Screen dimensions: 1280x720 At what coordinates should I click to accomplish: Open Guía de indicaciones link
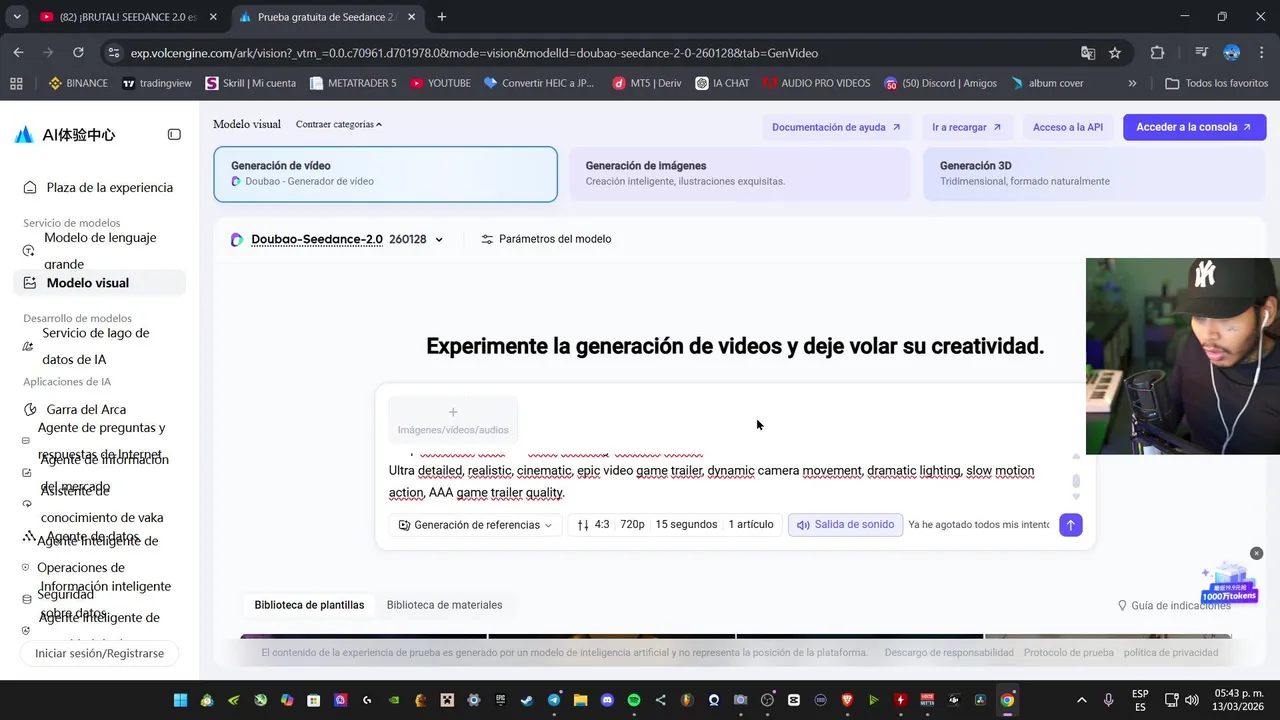tap(1174, 606)
